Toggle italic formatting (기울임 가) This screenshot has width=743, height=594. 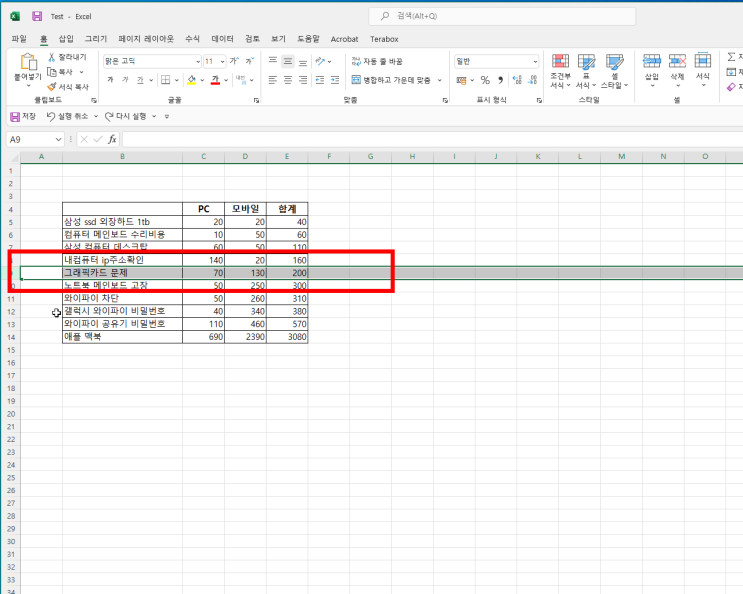coord(126,80)
